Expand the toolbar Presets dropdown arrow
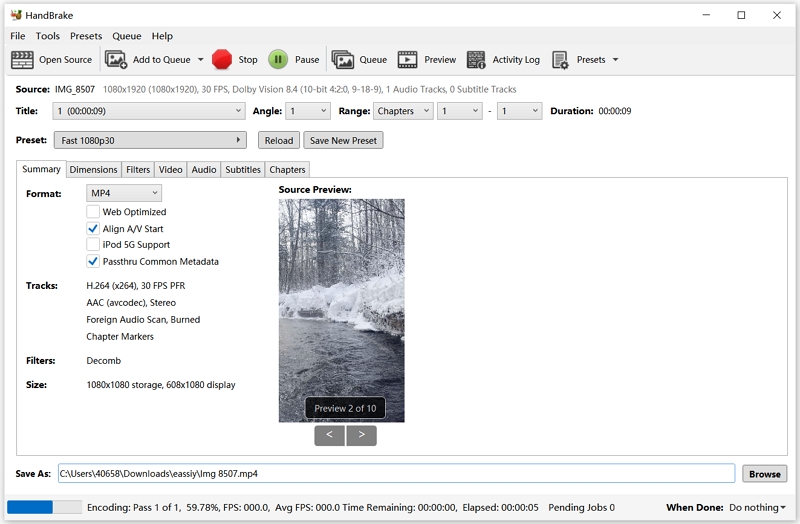Viewport: 800px width, 524px height. pyautogui.click(x=615, y=60)
